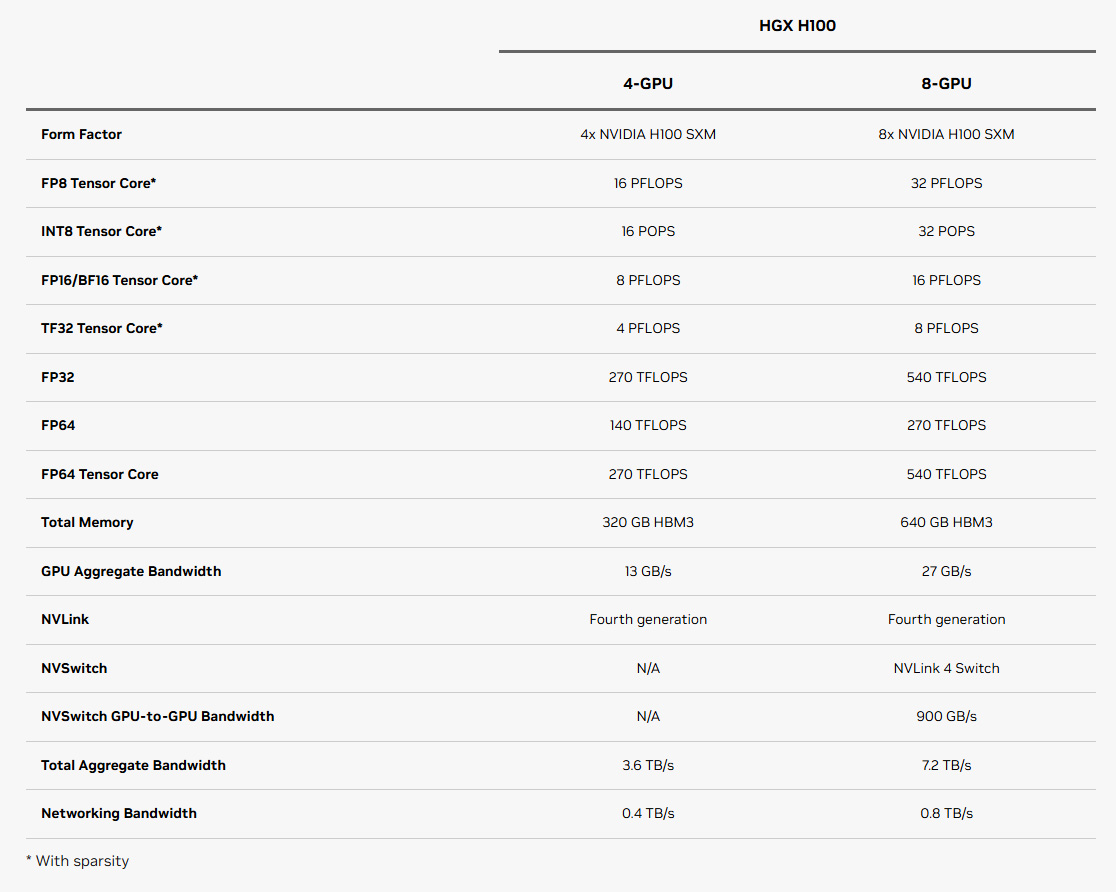Select FP32 8-GPU value 540 TFLOPS
Viewport: 1116px width, 892px height.
[946, 377]
